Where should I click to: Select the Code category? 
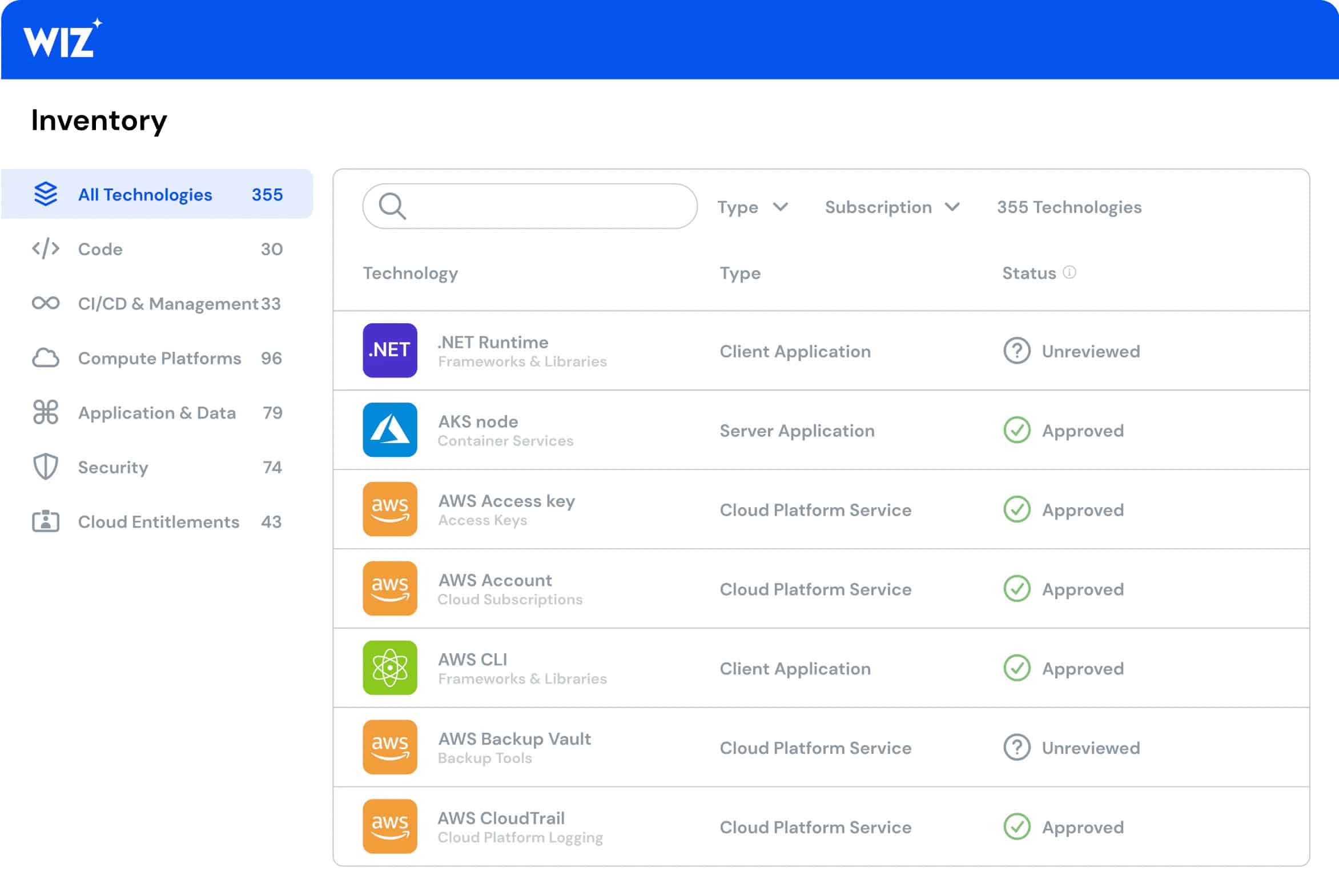click(x=157, y=249)
